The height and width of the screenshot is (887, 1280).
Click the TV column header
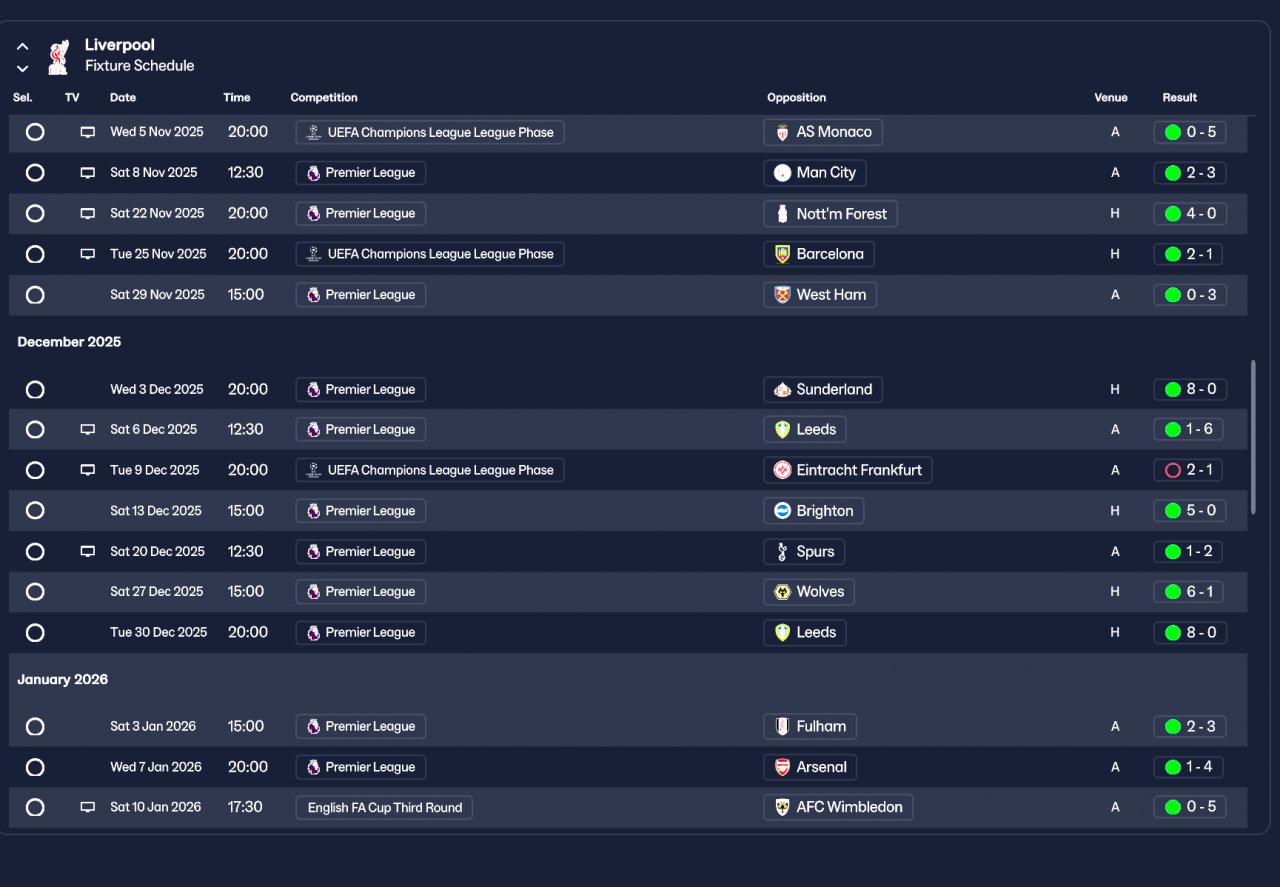click(x=72, y=98)
